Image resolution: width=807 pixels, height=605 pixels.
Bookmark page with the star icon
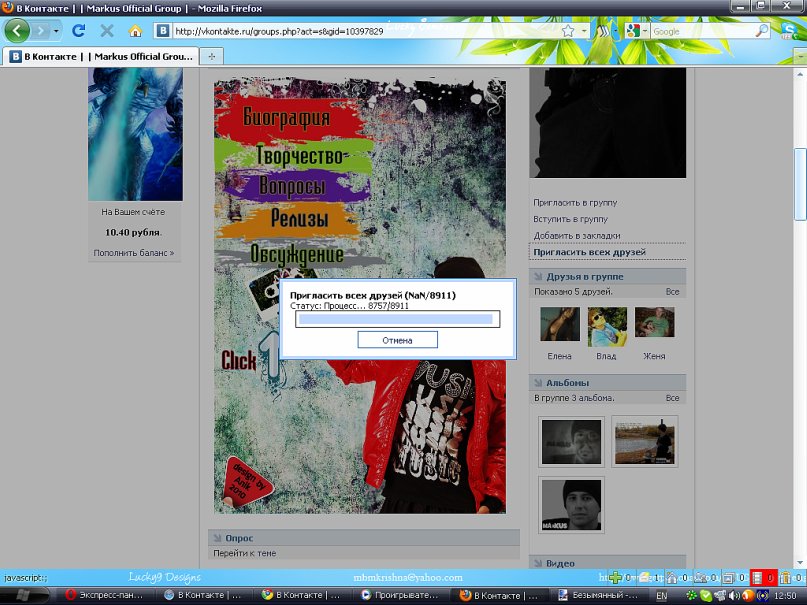coord(568,31)
